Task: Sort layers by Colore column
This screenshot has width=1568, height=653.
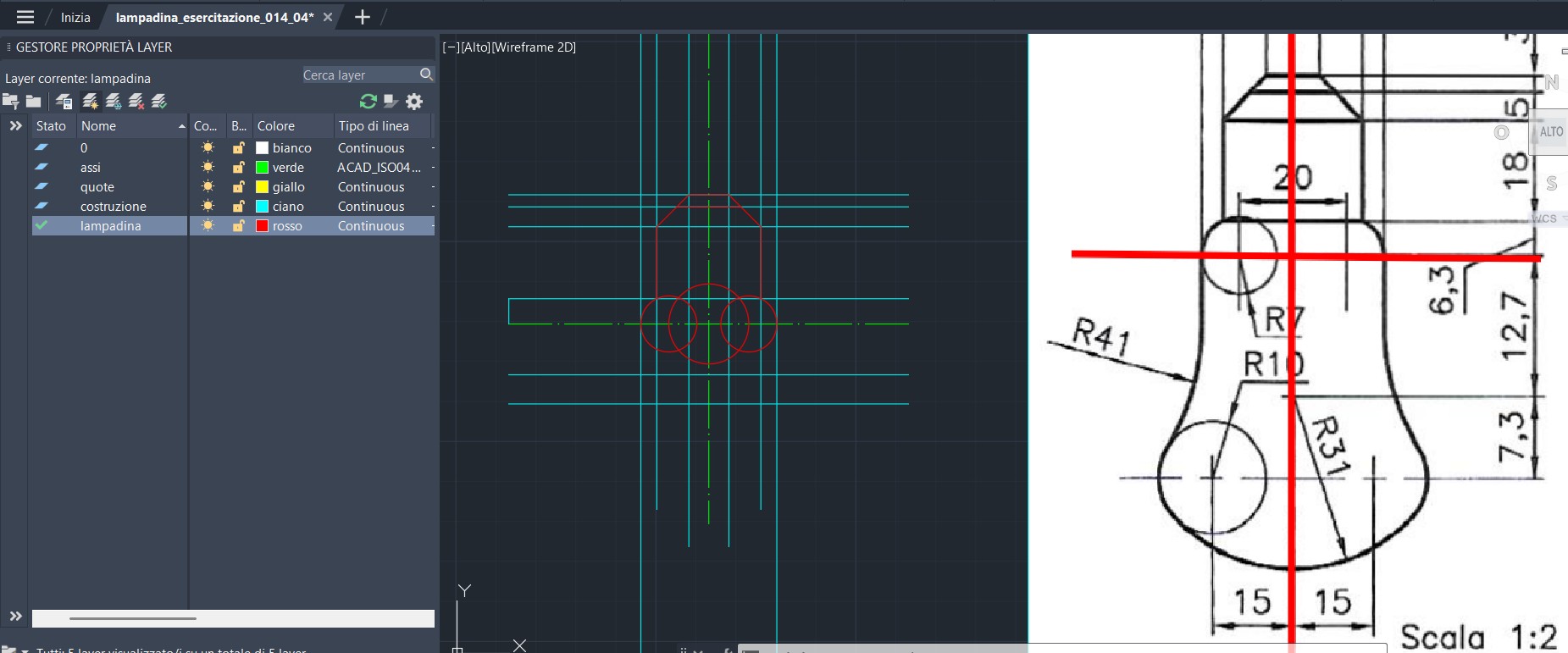Action: click(293, 125)
